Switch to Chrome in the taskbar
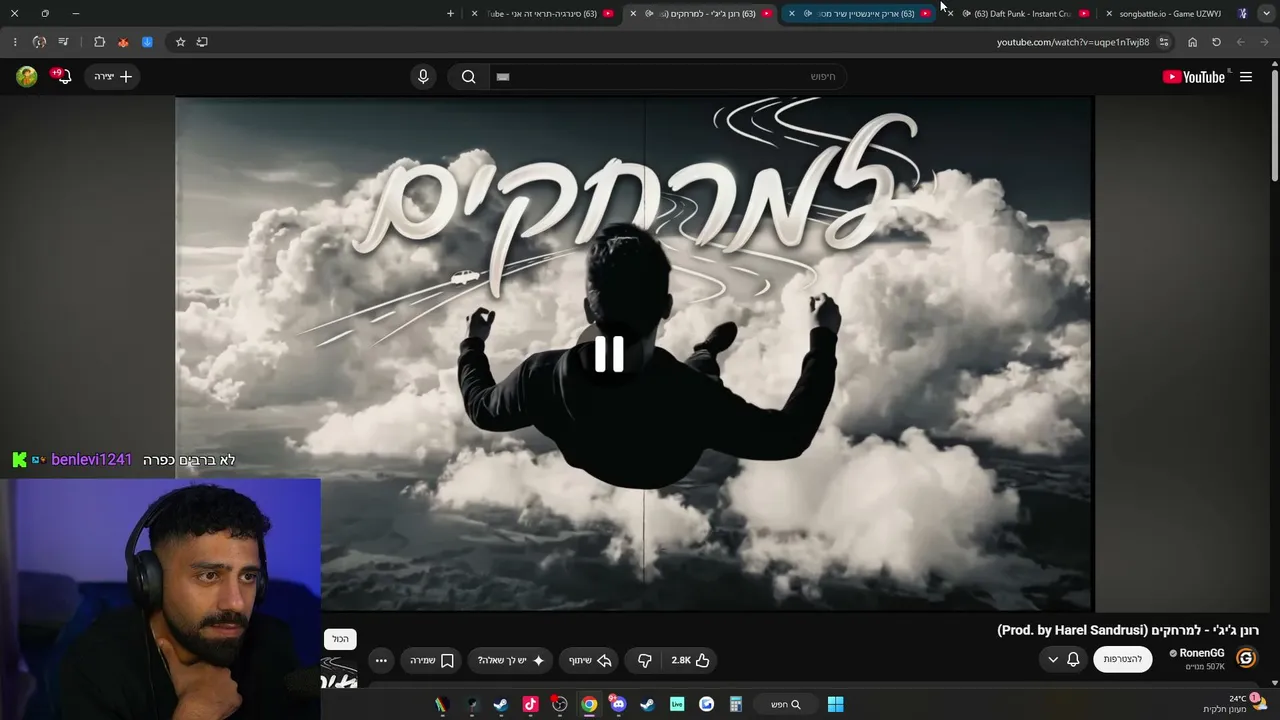This screenshot has width=1280, height=720. [x=589, y=704]
